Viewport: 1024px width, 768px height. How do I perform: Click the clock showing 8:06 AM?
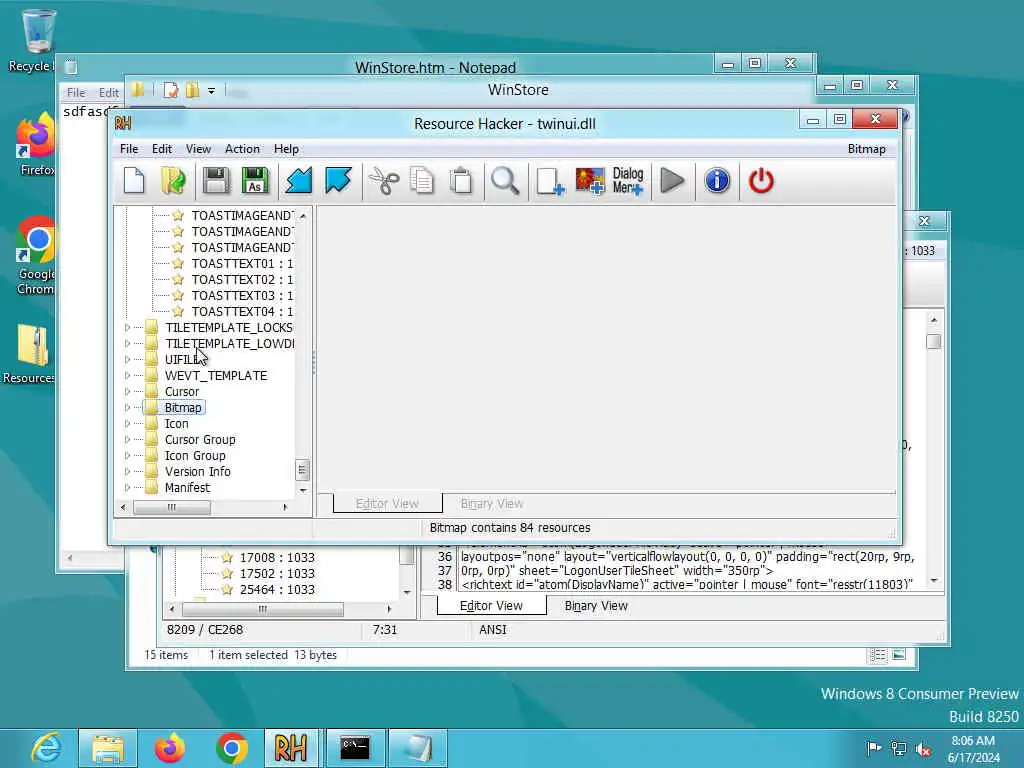973,741
